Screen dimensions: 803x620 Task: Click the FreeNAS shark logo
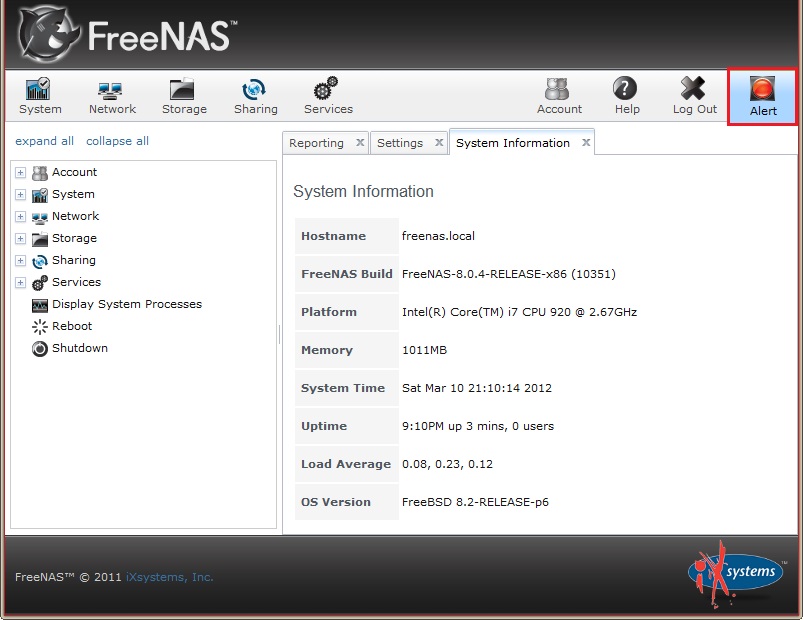click(48, 35)
